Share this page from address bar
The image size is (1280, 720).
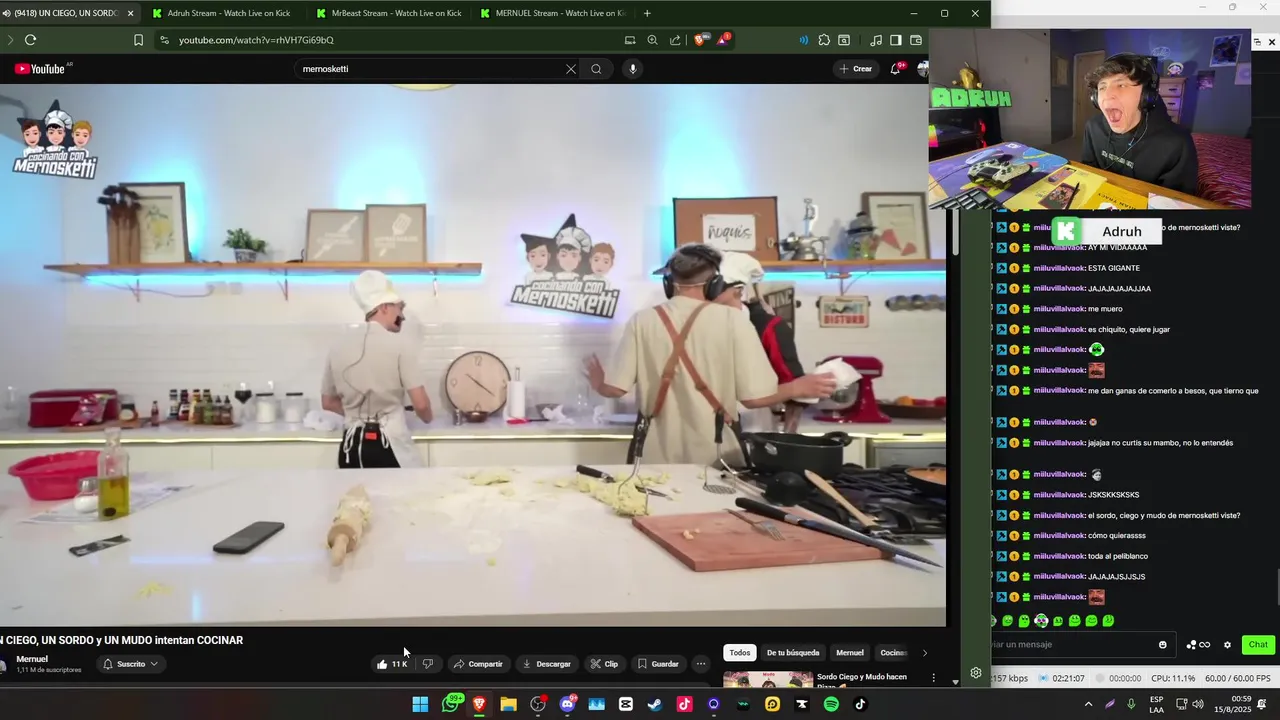coord(675,40)
